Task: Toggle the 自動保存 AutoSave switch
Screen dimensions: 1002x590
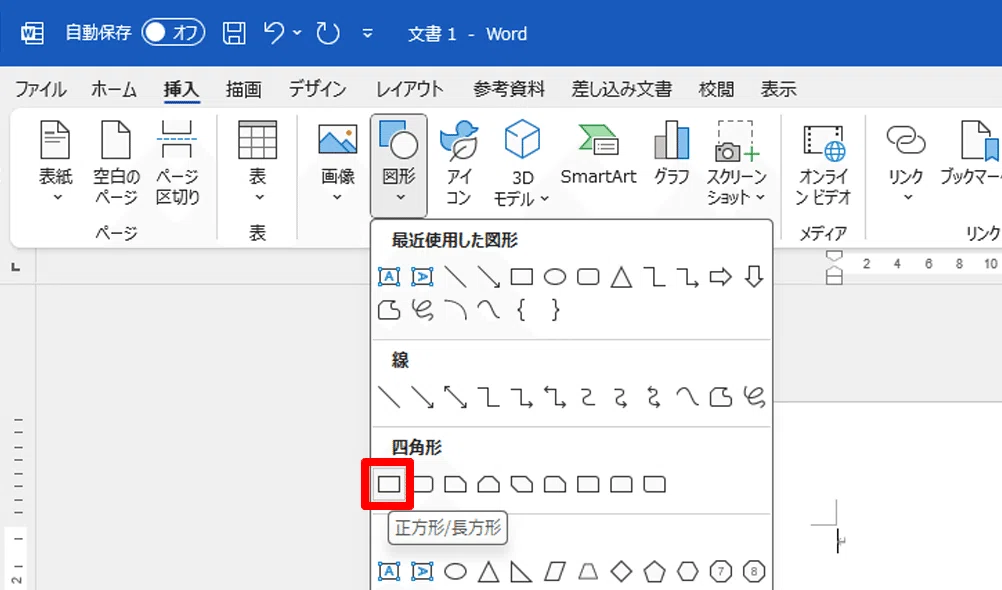Action: pyautogui.click(x=173, y=33)
